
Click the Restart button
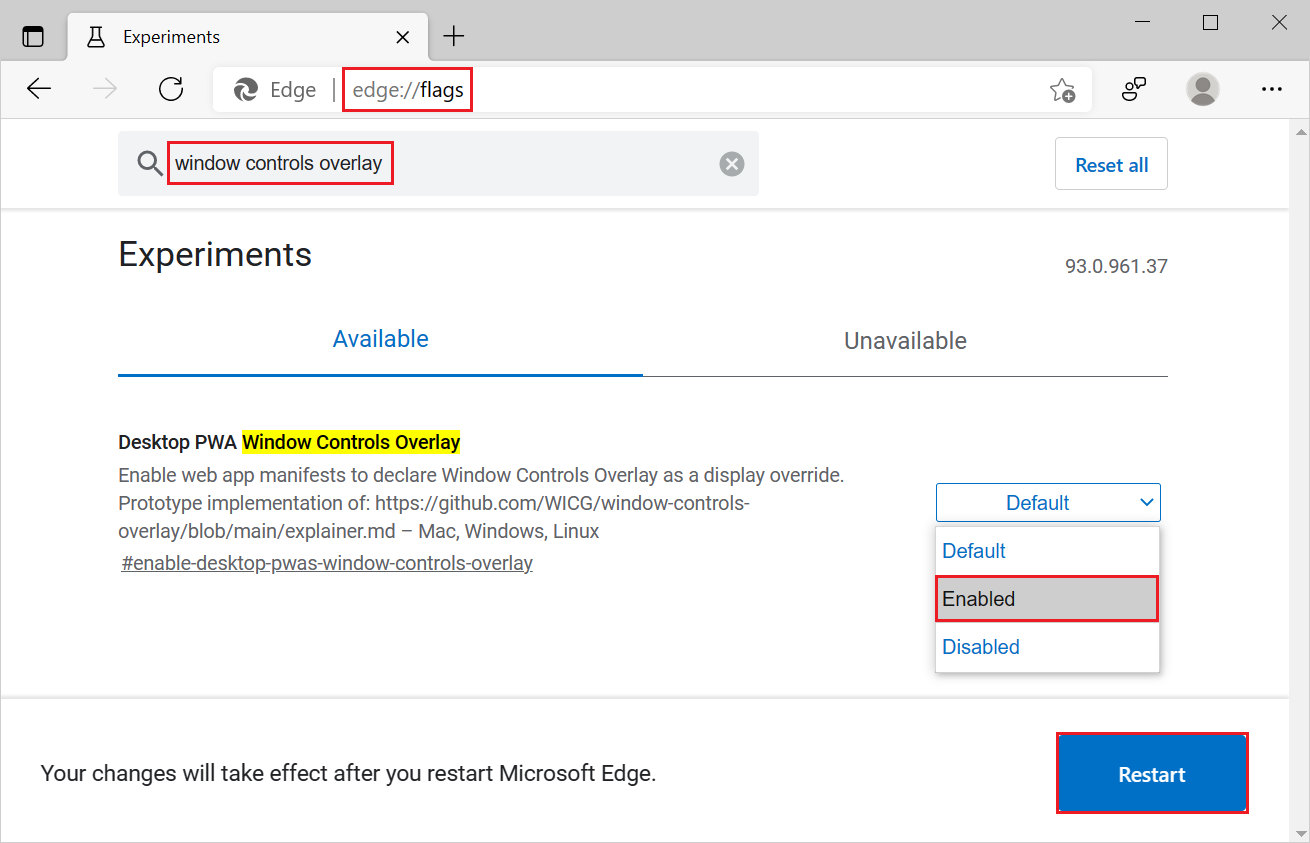[1152, 774]
